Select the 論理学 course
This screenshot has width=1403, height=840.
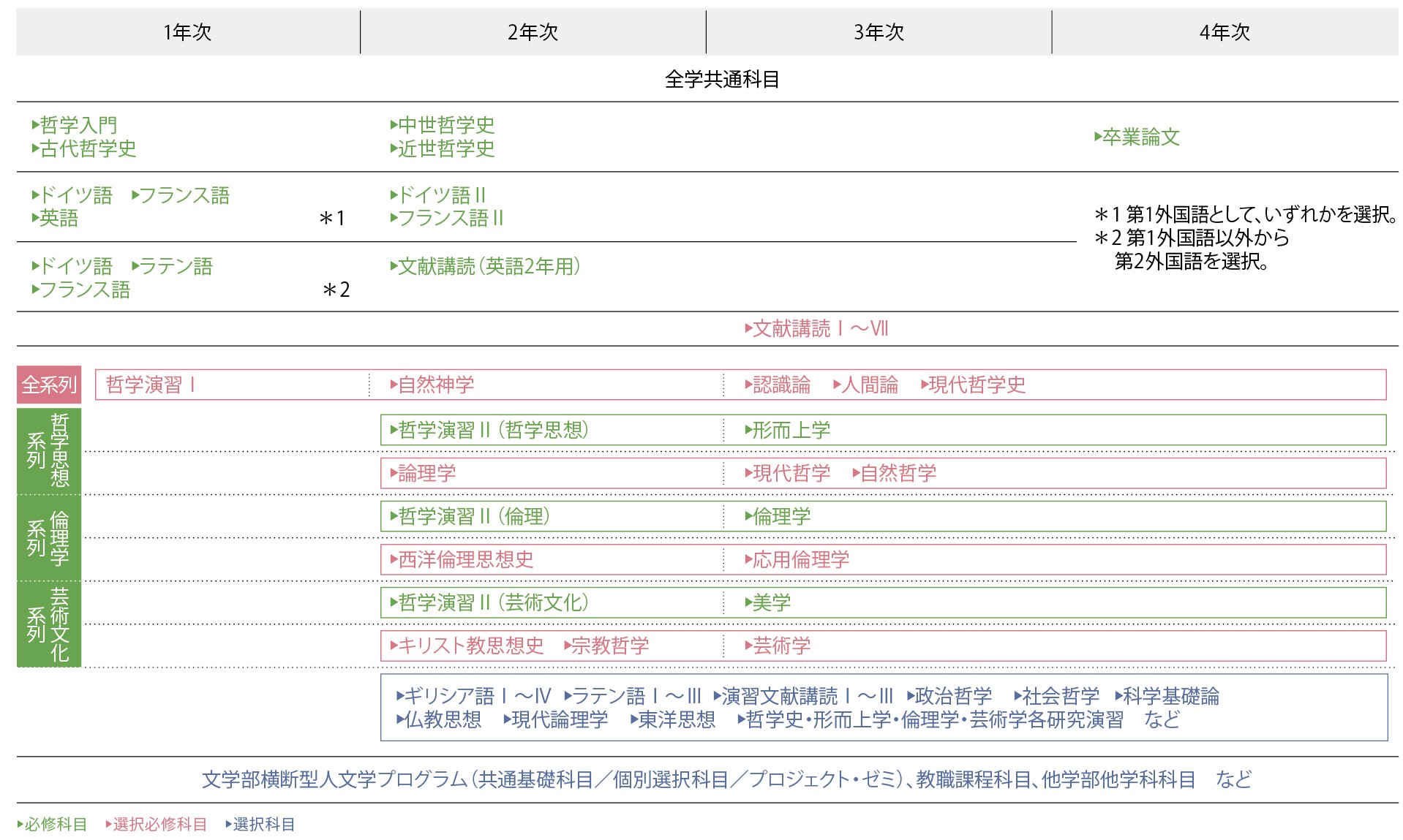click(x=423, y=473)
